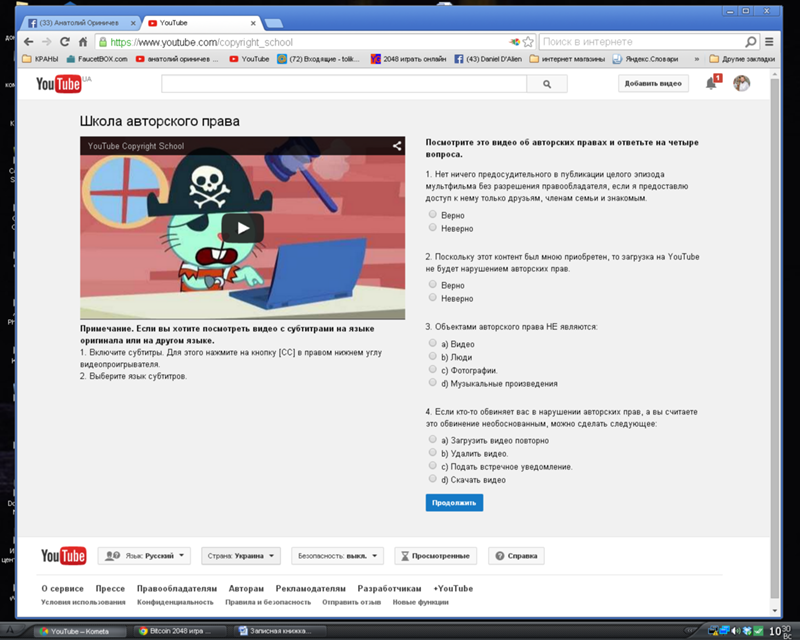This screenshot has width=800, height=640.
Task: Open the Конфиденциальность link
Action: 175,602
